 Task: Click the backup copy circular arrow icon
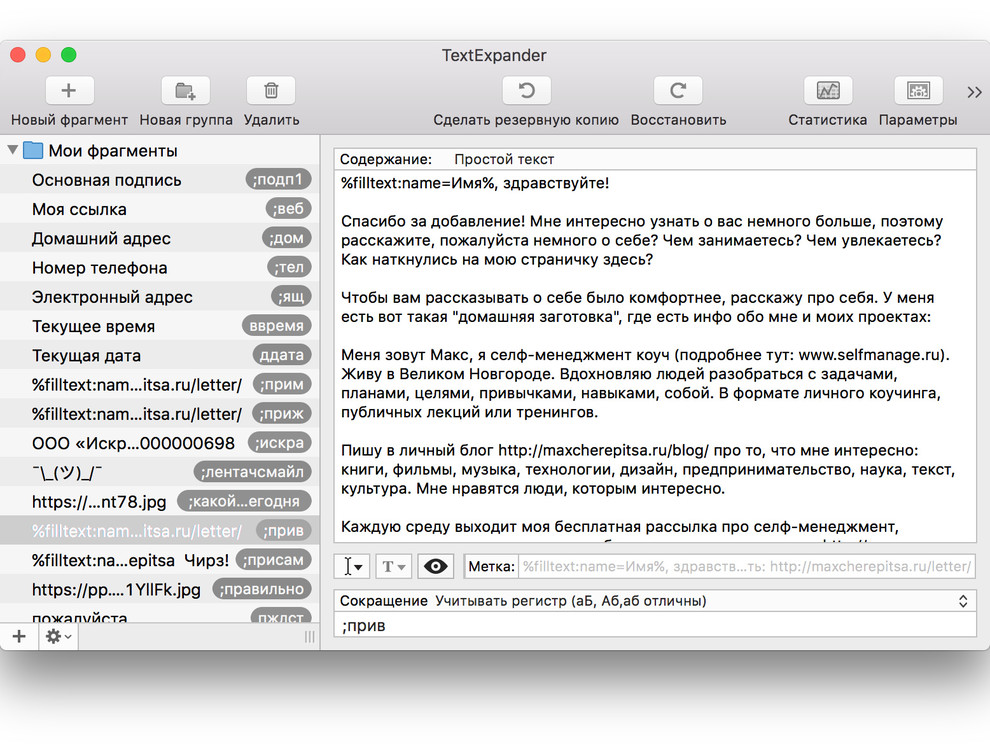pos(526,91)
